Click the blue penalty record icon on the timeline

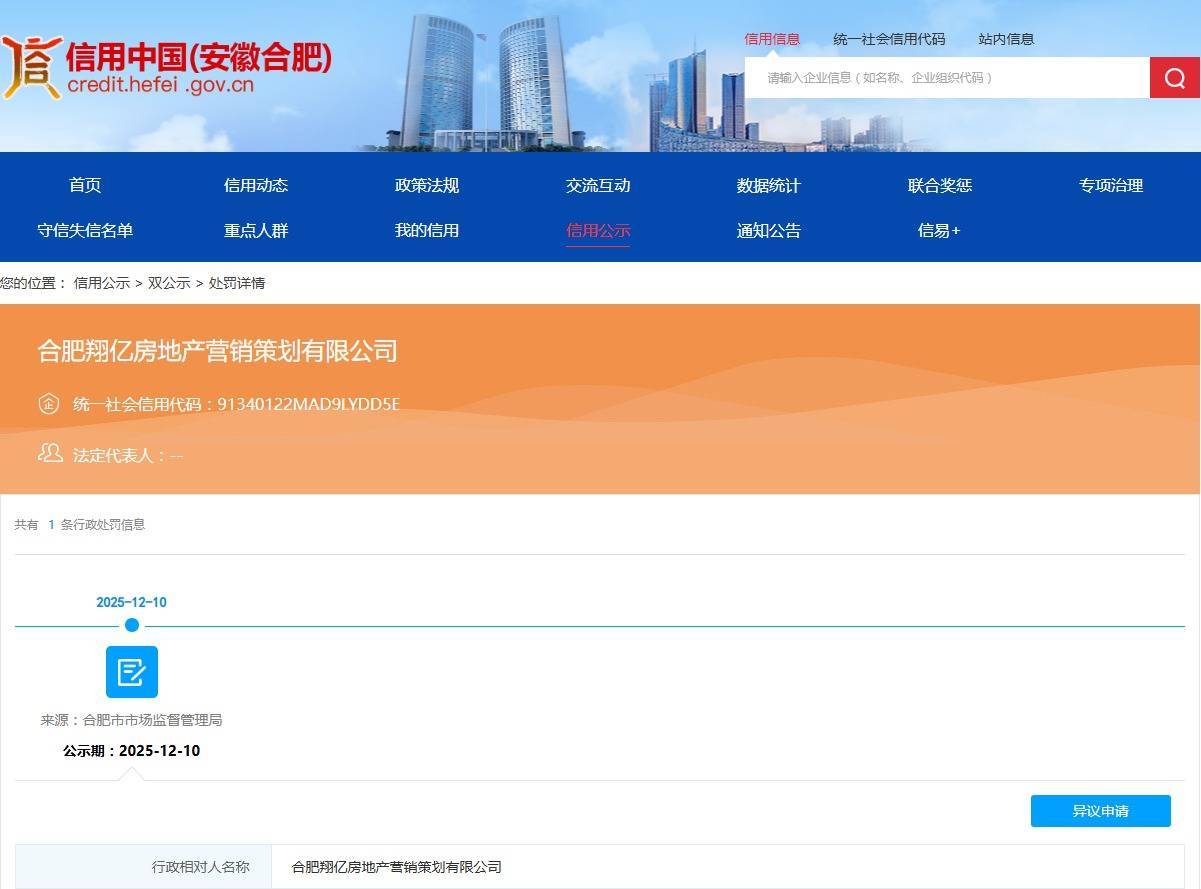tap(132, 672)
